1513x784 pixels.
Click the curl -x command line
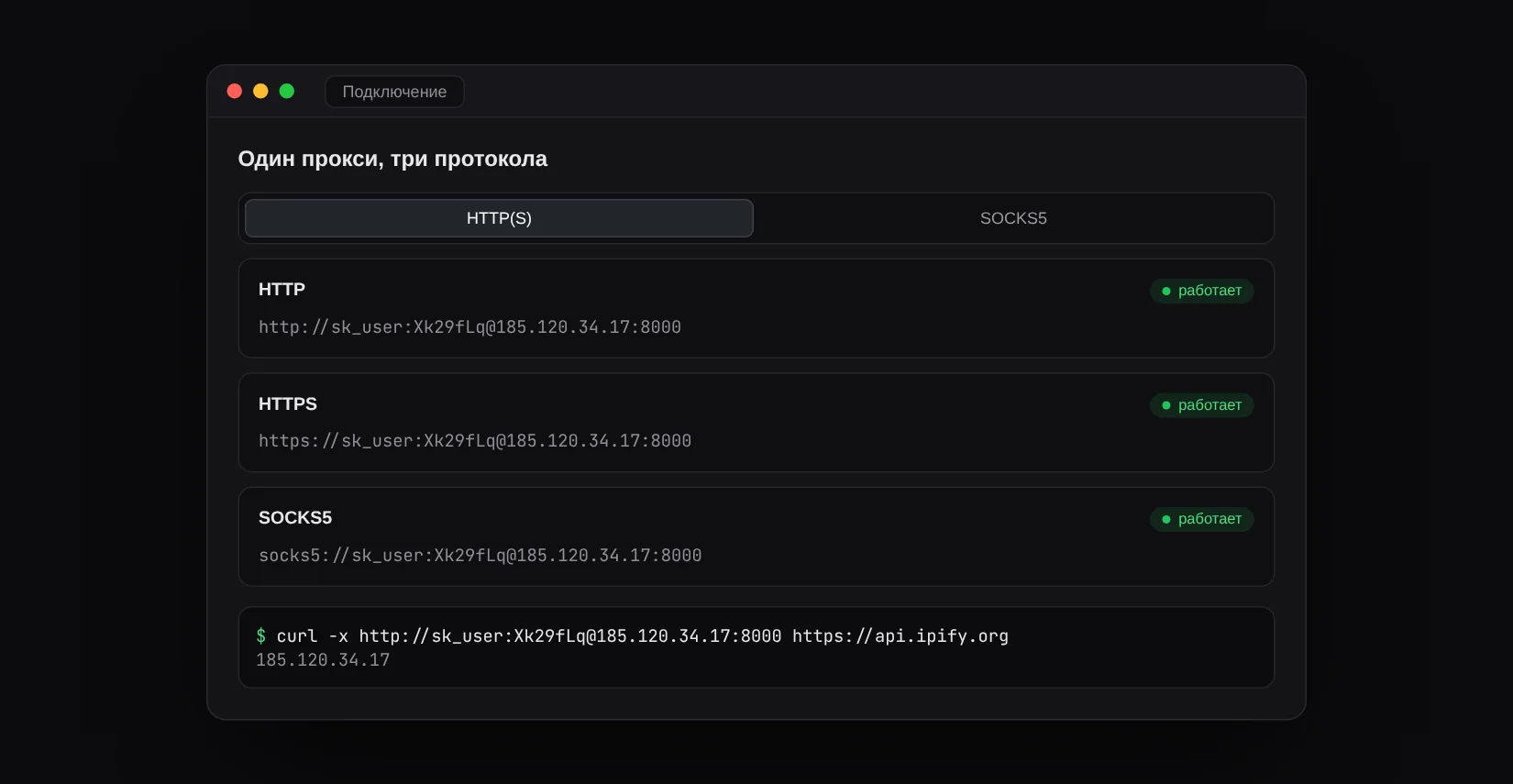tap(642, 636)
